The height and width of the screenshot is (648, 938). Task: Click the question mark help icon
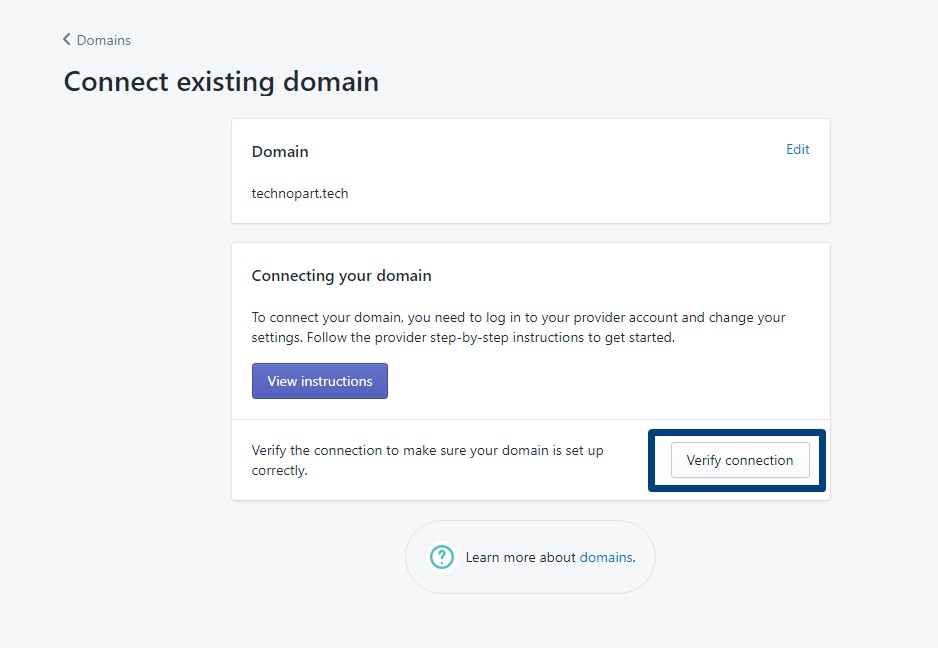(441, 557)
